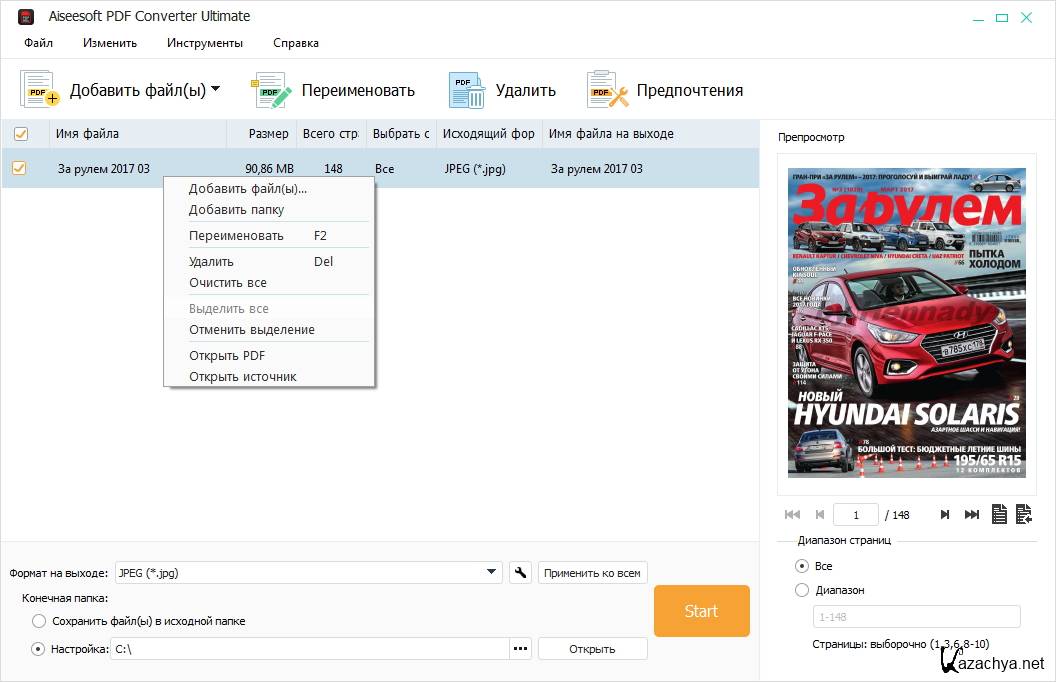Viewport: 1056px width, 682px height.
Task: Click the 'Применить ко всем' button
Action: click(593, 573)
